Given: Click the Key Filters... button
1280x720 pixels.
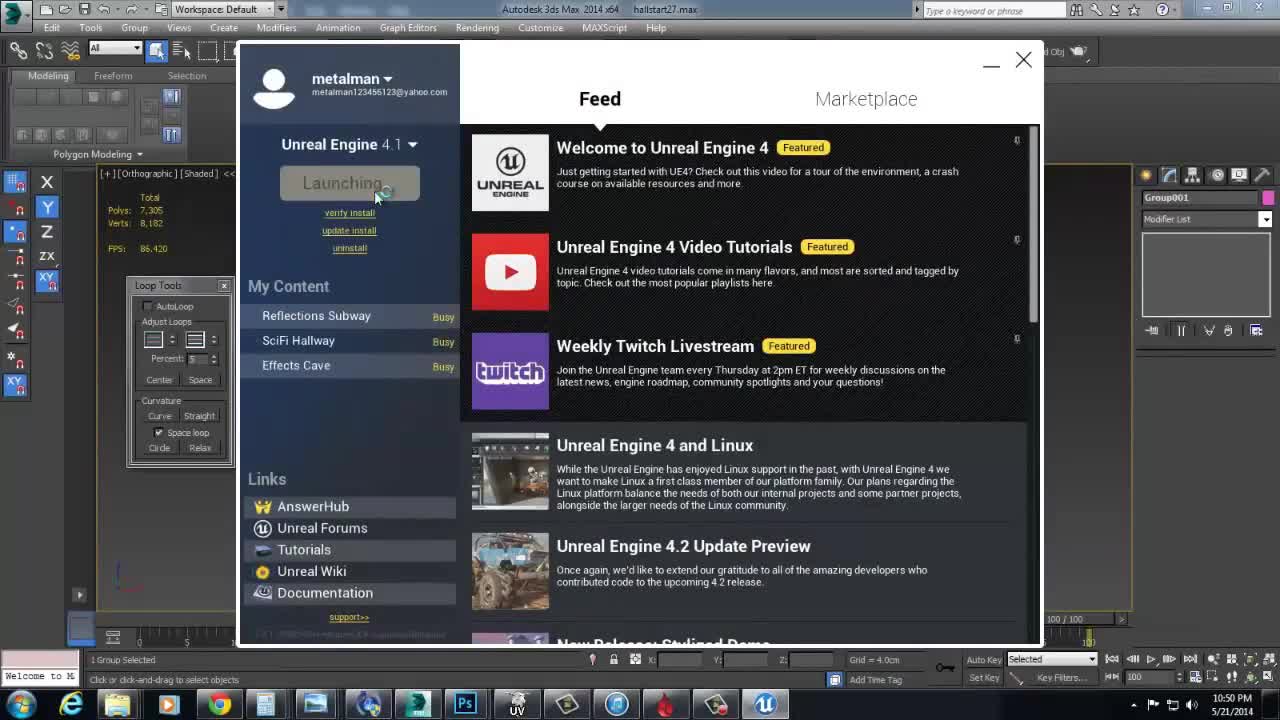Looking at the screenshot, I should point(1061,677).
